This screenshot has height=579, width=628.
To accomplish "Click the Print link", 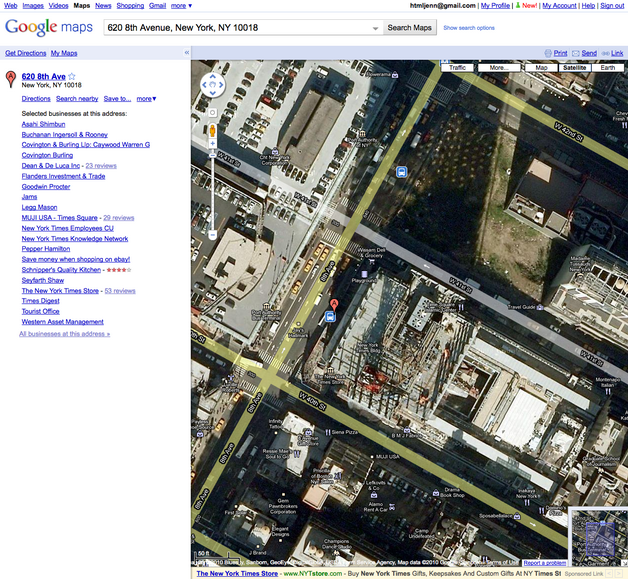I will coord(560,53).
